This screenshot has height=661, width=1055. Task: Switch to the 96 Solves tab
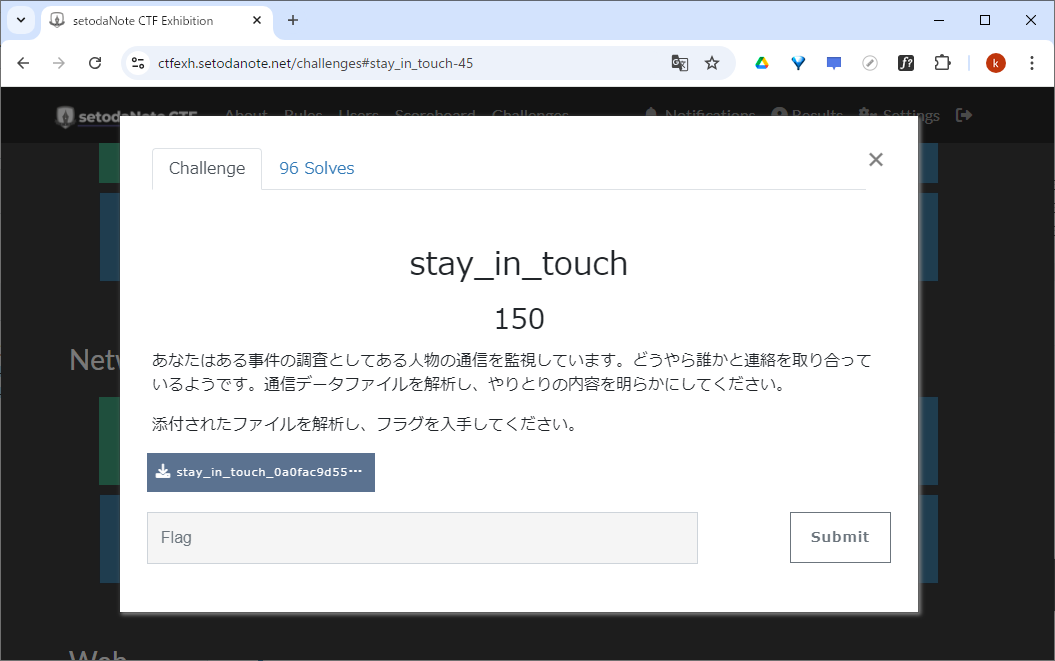pyautogui.click(x=316, y=168)
